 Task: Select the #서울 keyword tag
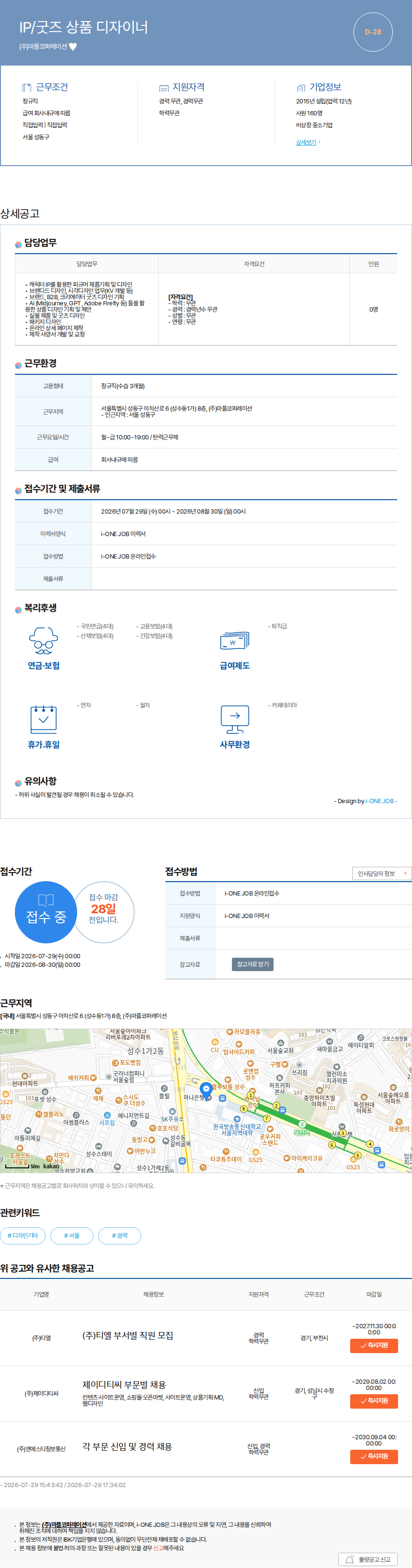tap(72, 1236)
